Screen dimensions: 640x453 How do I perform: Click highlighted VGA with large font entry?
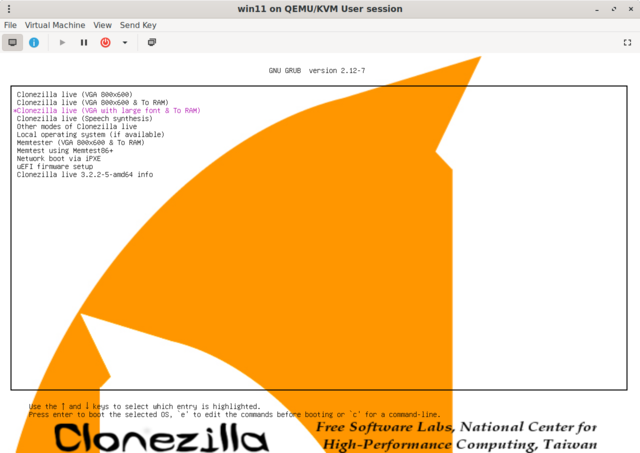(x=108, y=110)
